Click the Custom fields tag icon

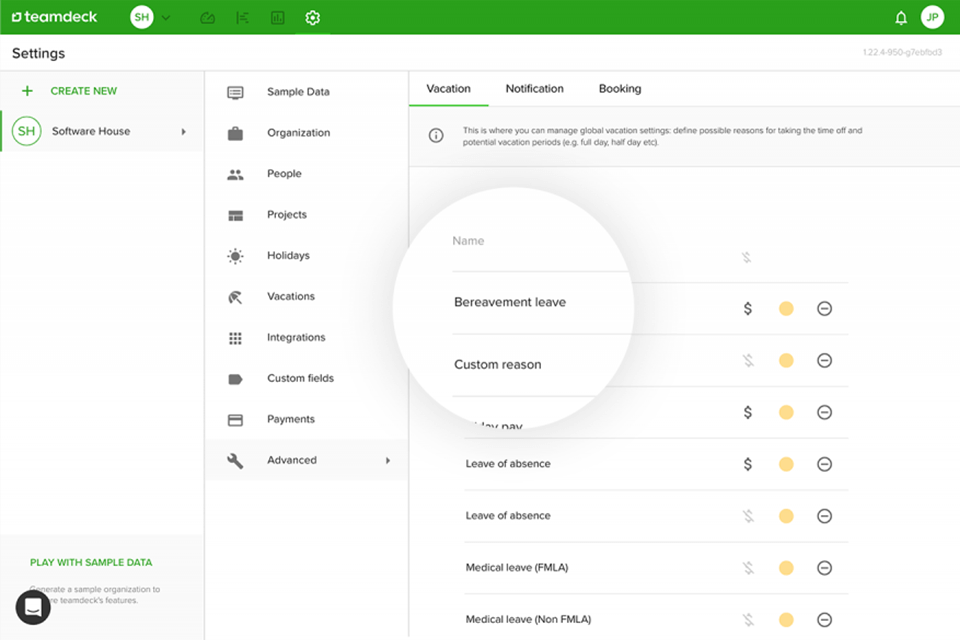coord(235,379)
